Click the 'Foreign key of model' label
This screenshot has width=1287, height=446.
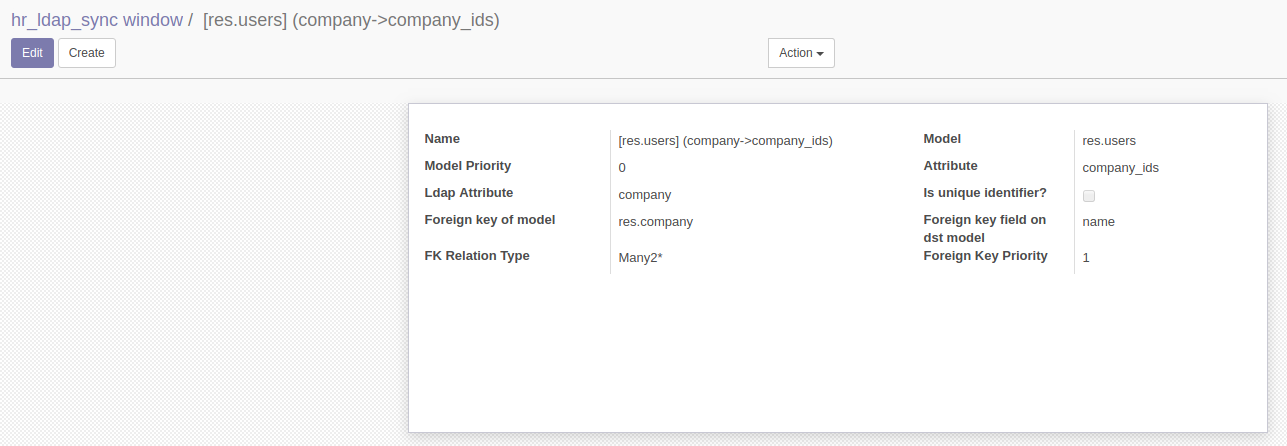pos(489,220)
